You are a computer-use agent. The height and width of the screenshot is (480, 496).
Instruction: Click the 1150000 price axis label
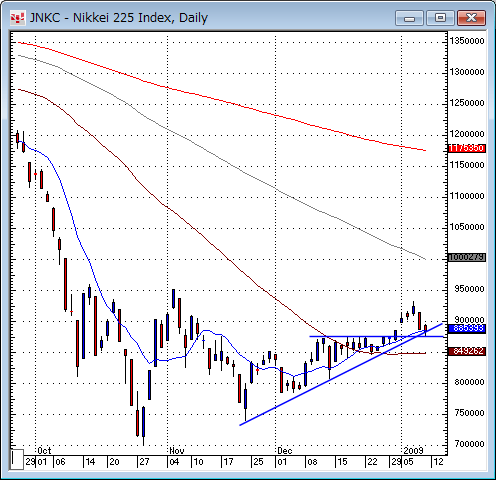point(467,165)
